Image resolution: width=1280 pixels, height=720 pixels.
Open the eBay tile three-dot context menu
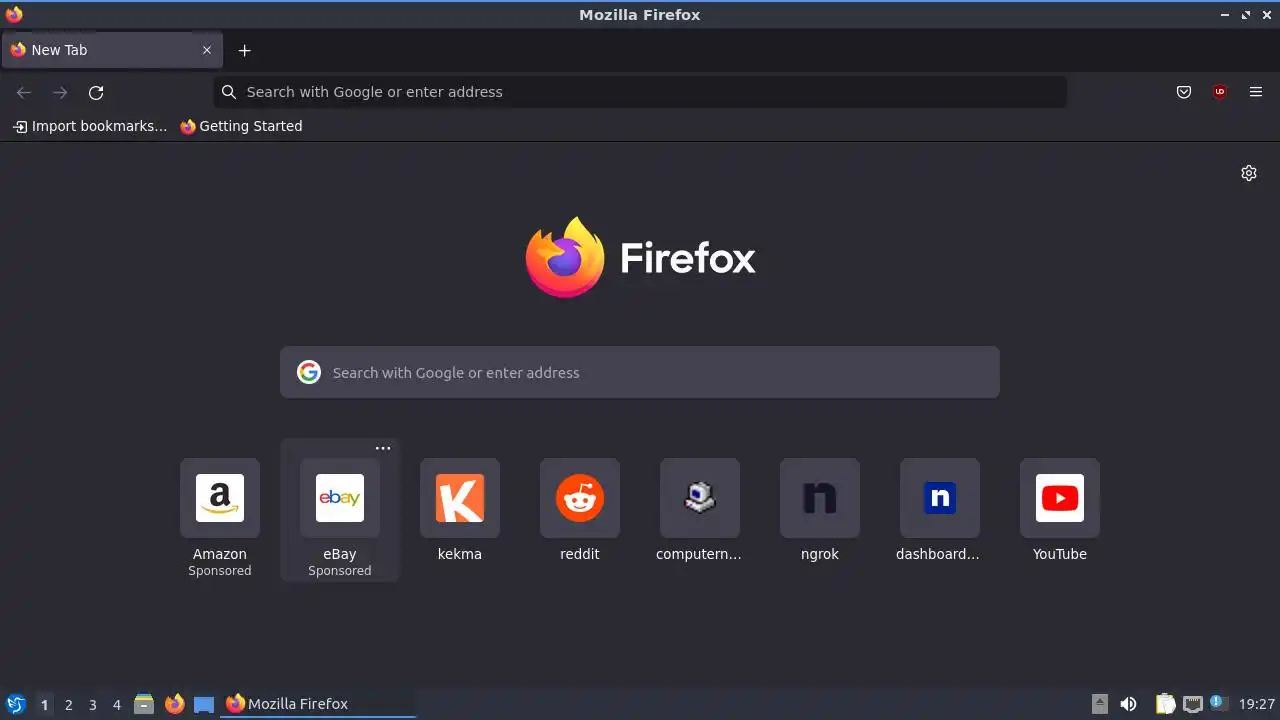383,448
